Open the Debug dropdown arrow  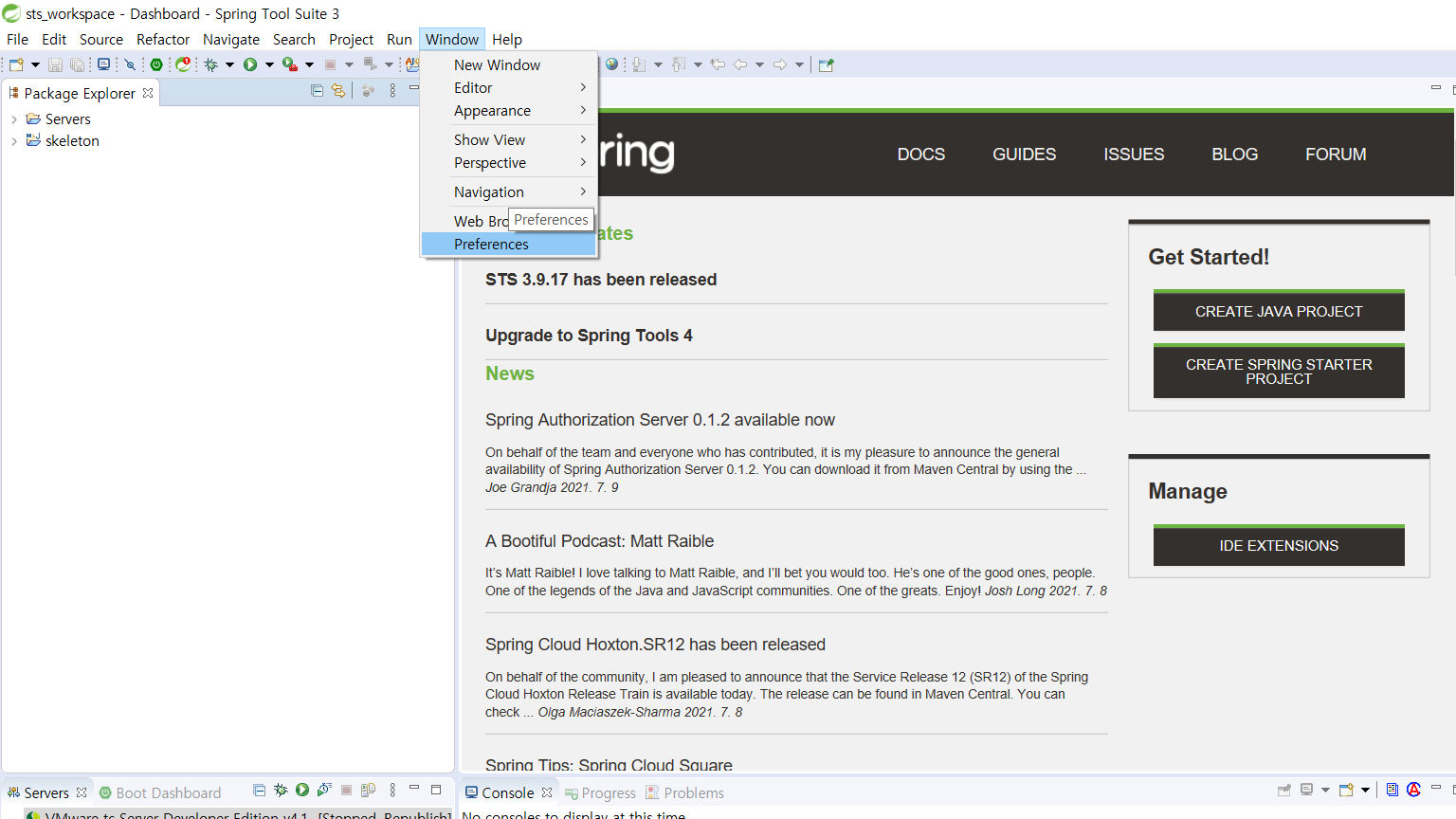(229, 64)
